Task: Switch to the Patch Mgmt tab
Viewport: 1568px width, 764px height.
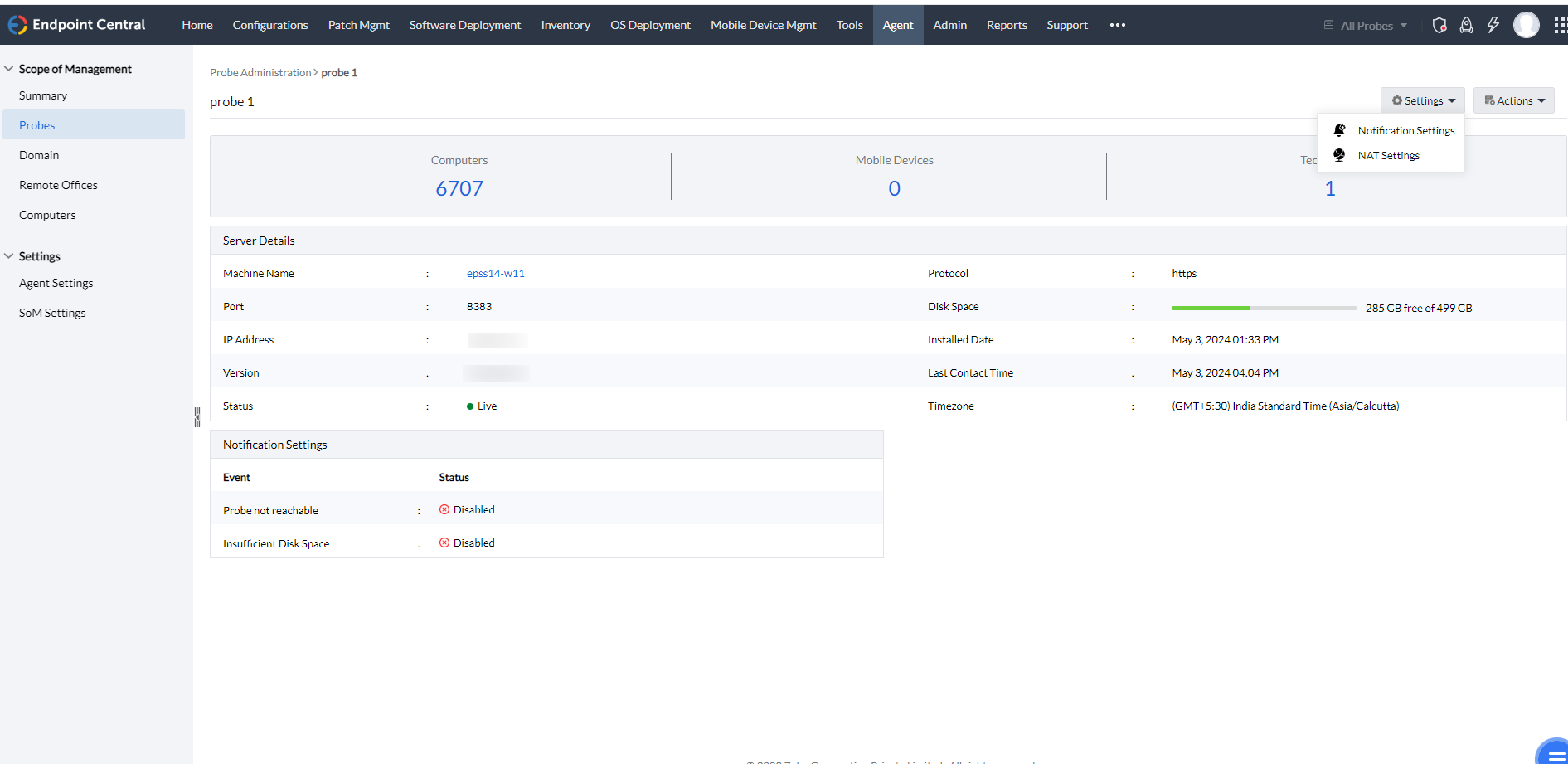Action: coord(359,25)
